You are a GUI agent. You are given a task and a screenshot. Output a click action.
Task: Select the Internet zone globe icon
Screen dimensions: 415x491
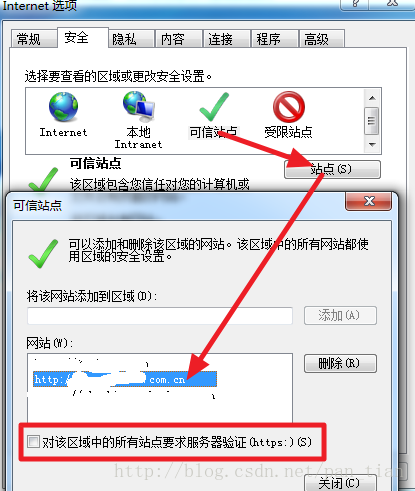[63, 107]
